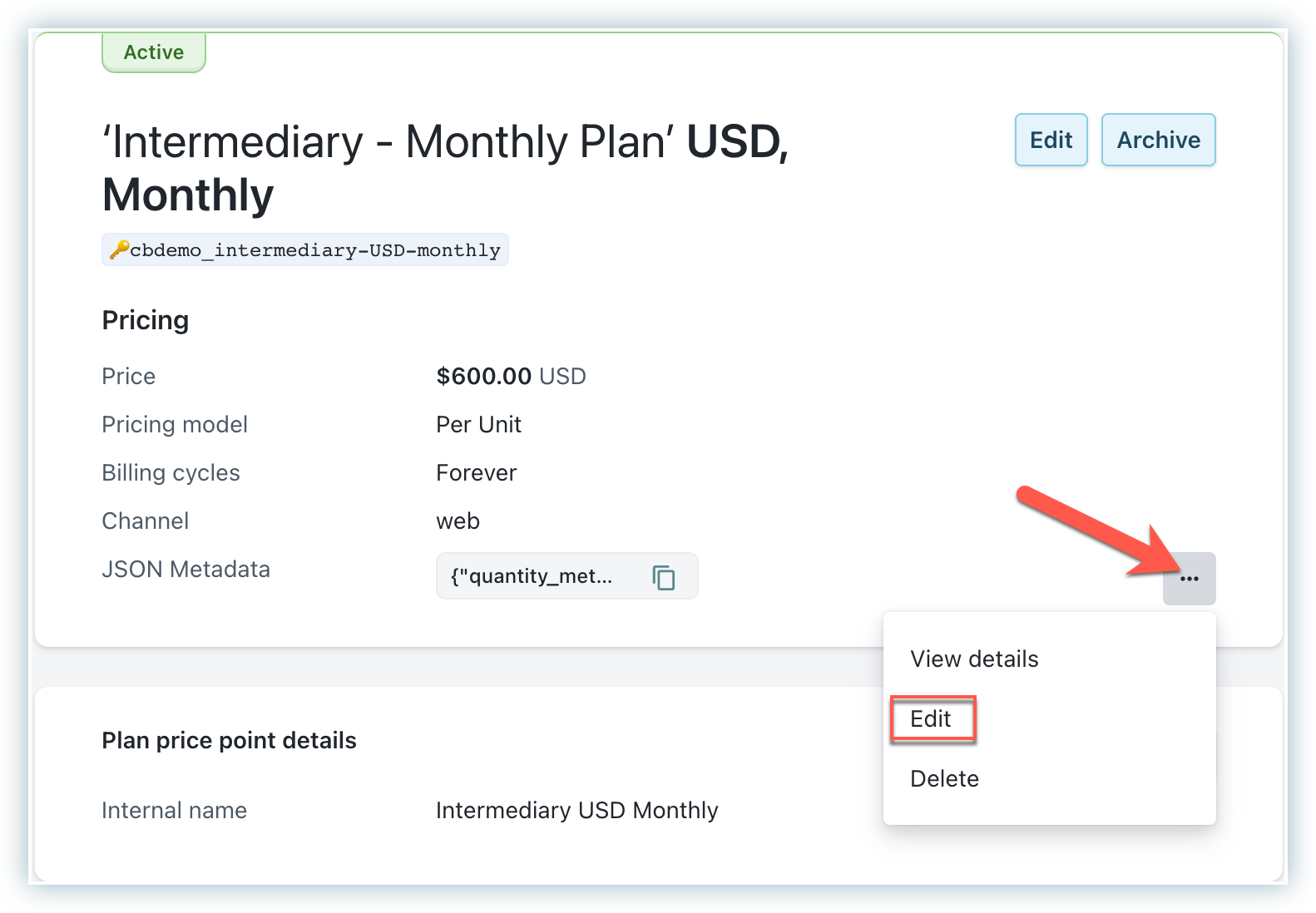Click the JSON Metadata label
1316x913 pixels.
(x=186, y=570)
